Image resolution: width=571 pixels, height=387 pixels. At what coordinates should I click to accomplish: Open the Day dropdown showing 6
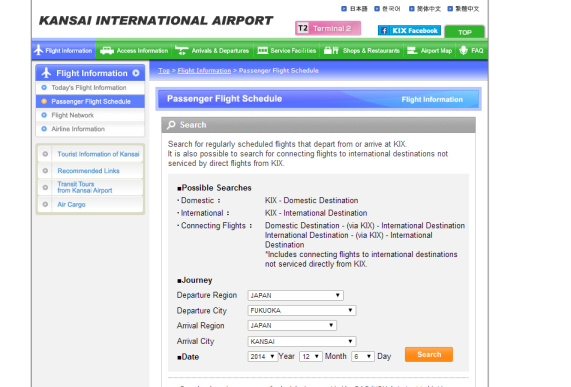pos(363,356)
